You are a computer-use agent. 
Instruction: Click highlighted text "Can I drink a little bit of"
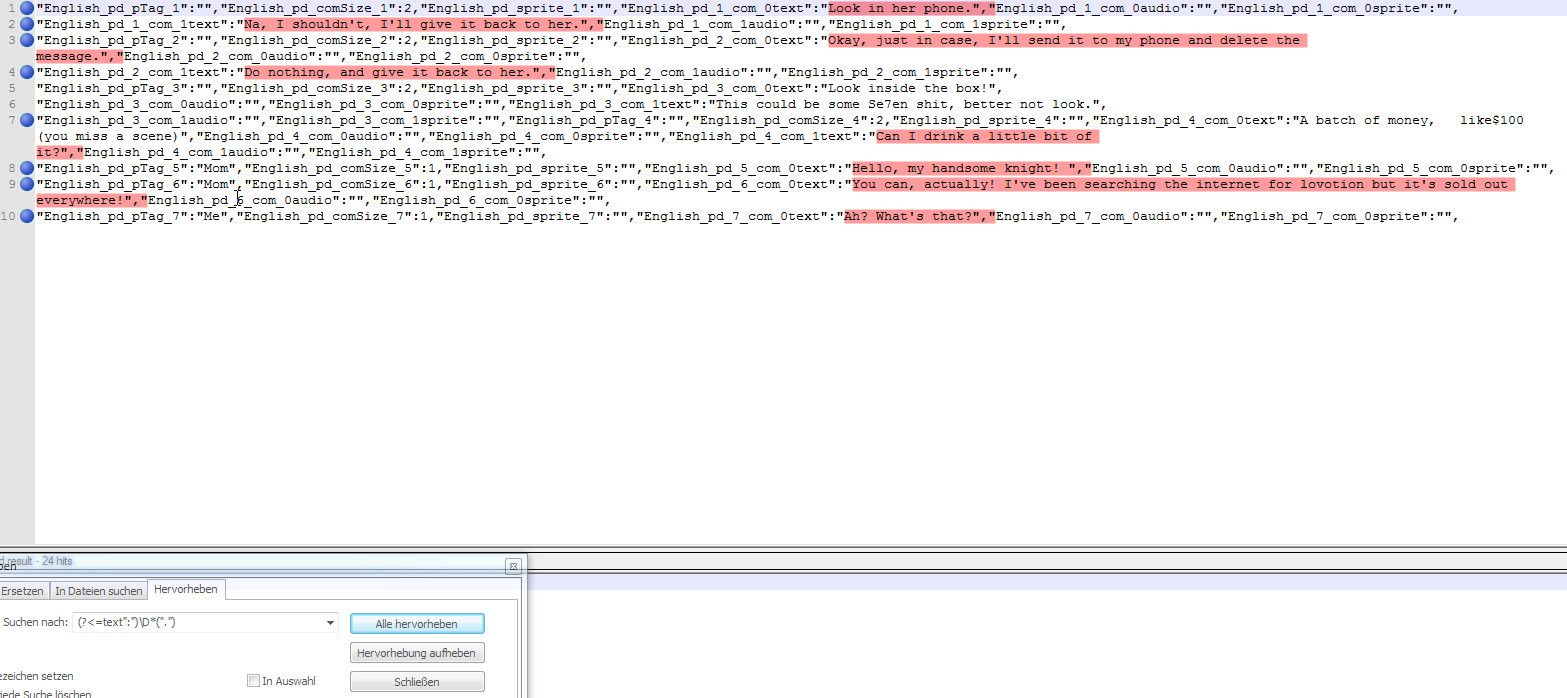(985, 136)
